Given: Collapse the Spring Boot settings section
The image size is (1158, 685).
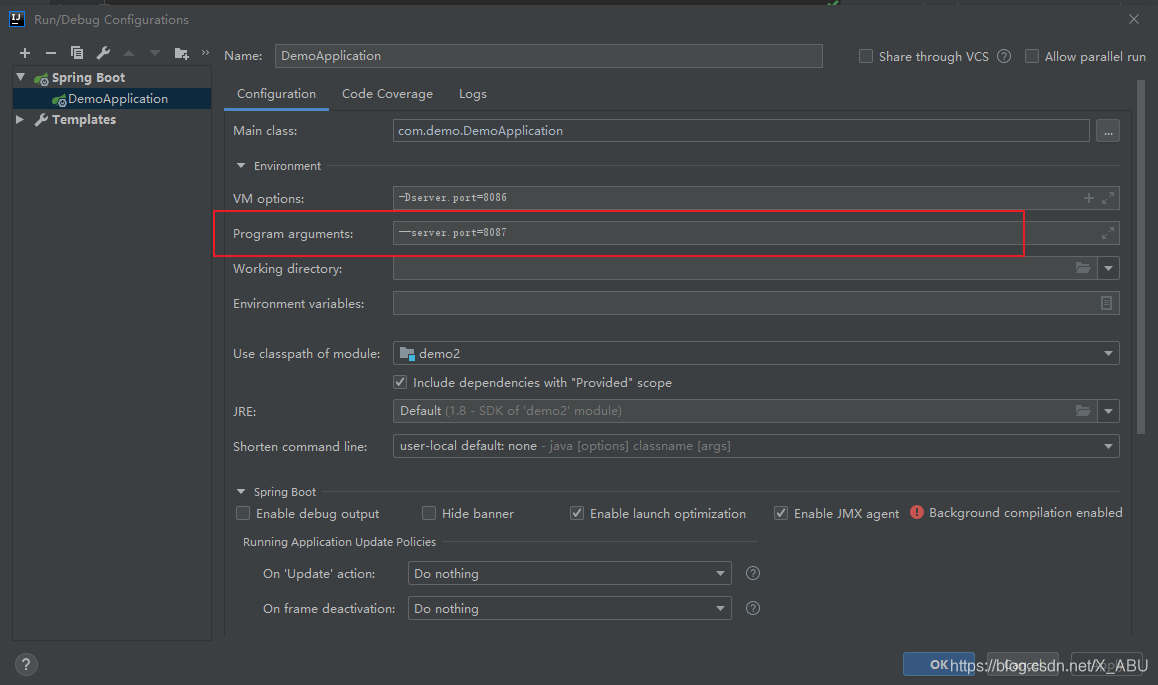Looking at the screenshot, I should [241, 491].
